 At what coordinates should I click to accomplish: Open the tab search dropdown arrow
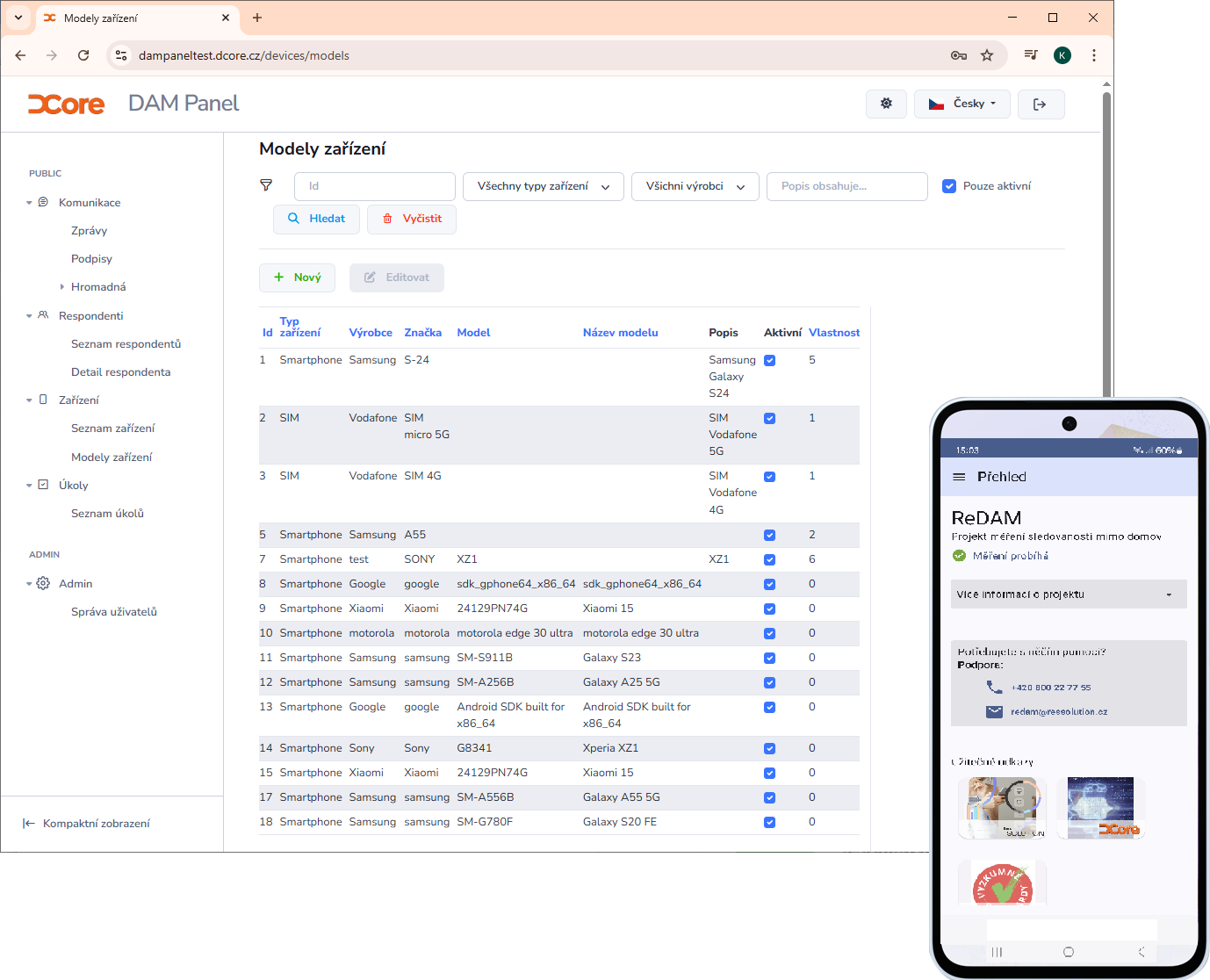[x=18, y=18]
